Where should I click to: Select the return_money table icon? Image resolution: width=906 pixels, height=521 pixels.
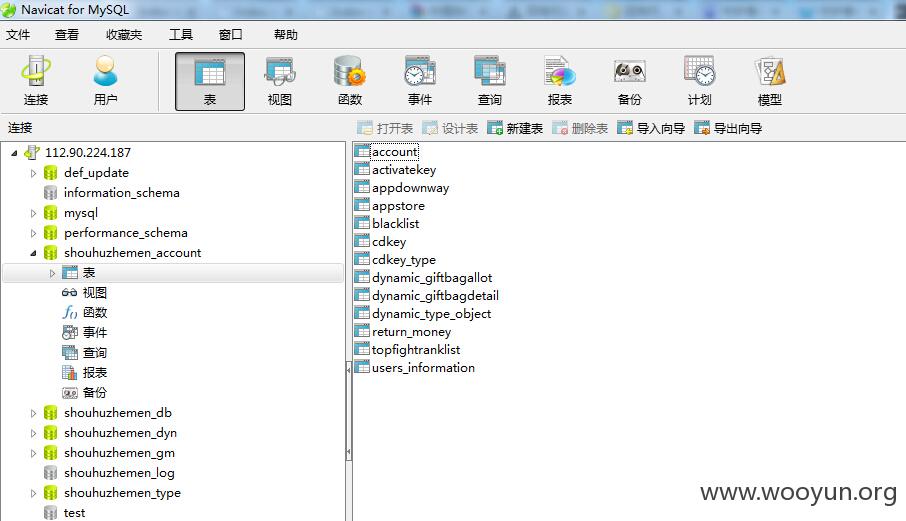click(362, 332)
